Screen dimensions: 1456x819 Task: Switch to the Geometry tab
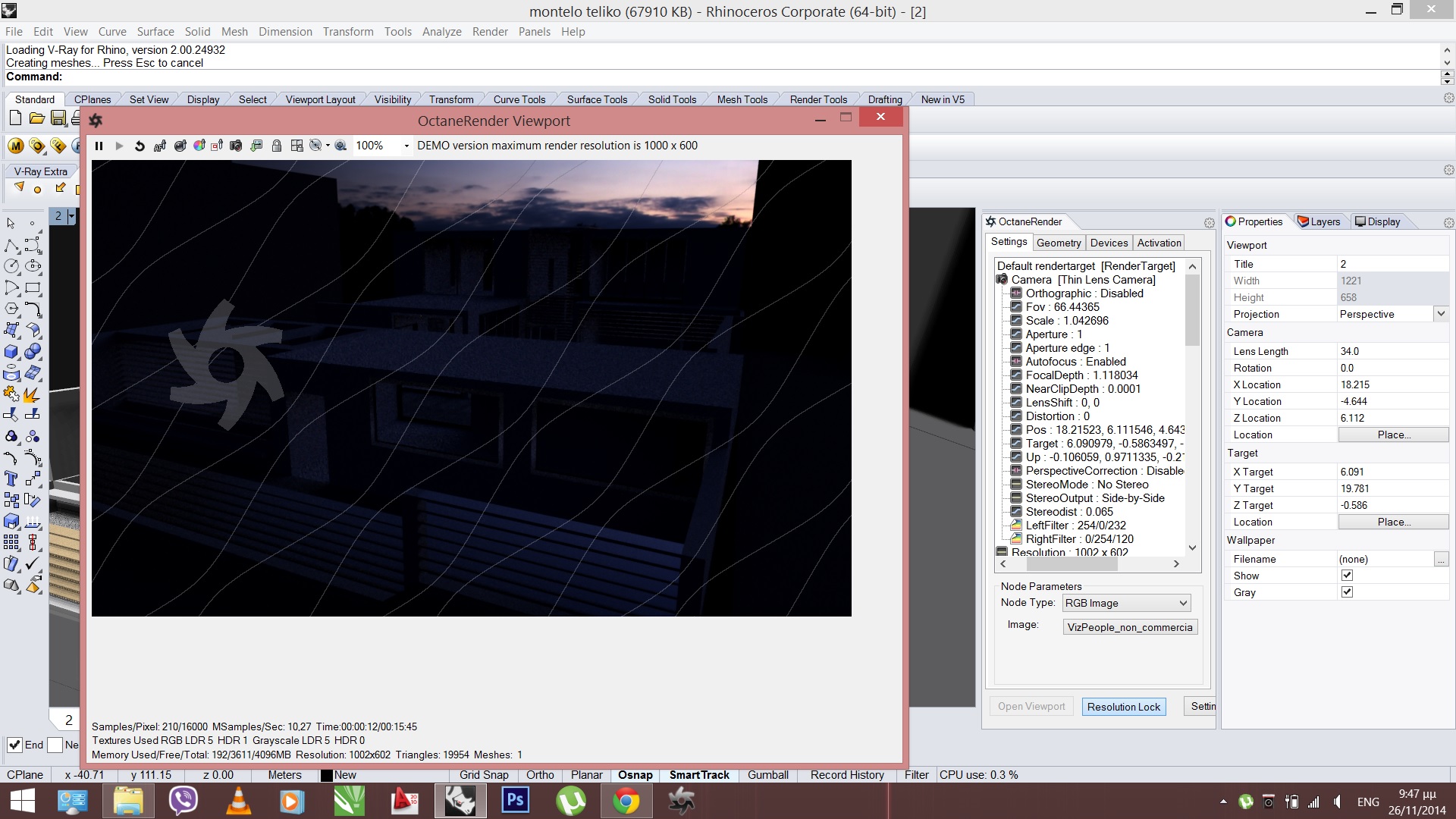[1059, 243]
